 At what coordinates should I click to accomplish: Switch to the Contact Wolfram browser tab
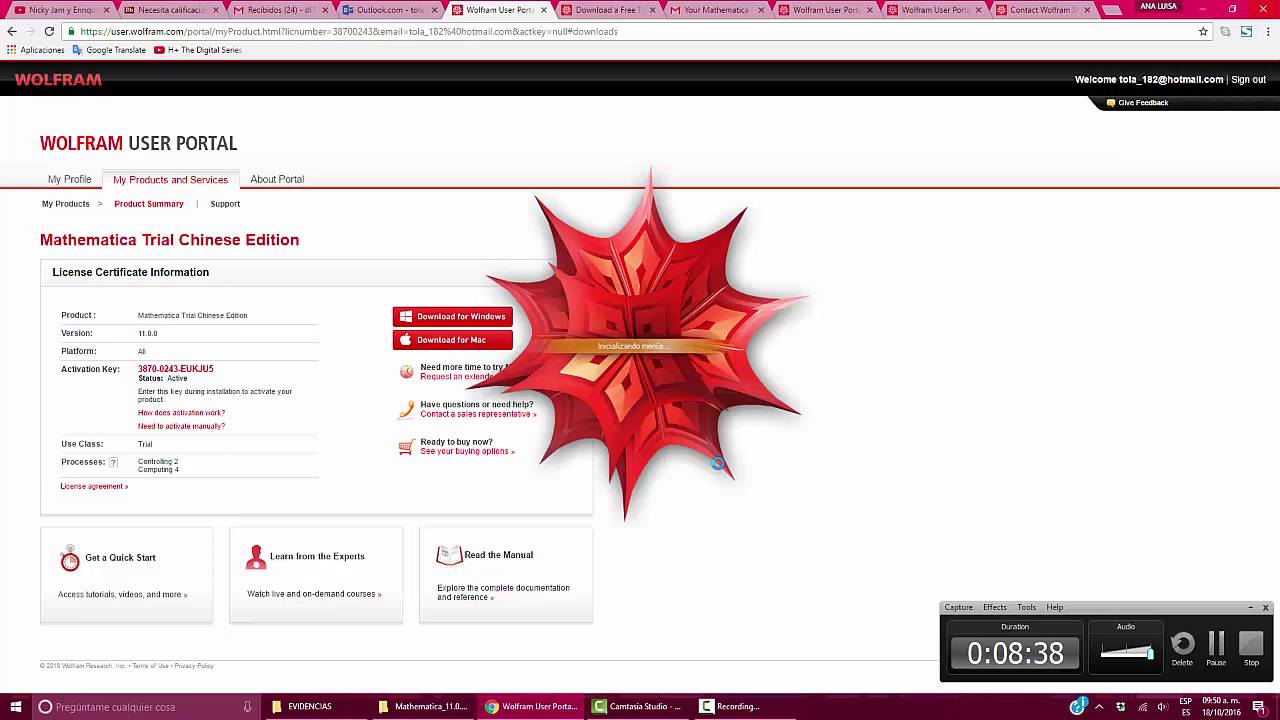coord(1043,10)
